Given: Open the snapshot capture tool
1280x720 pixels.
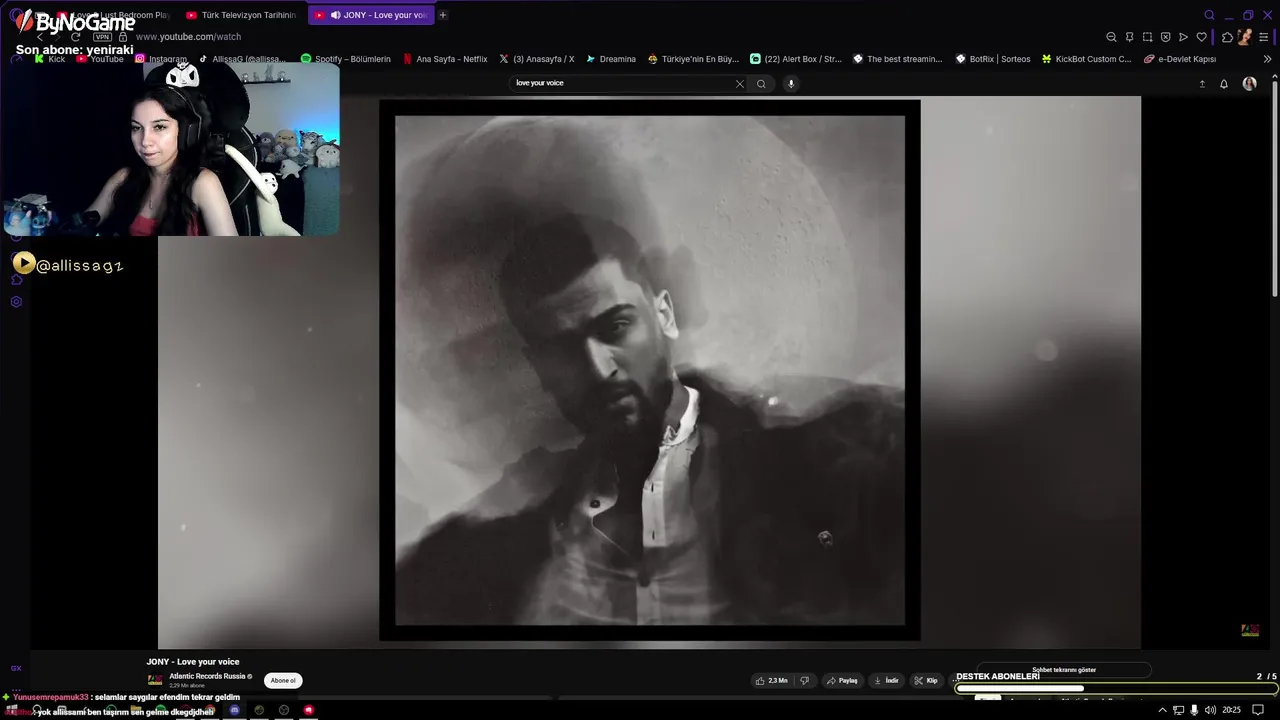Looking at the screenshot, I should (1147, 37).
